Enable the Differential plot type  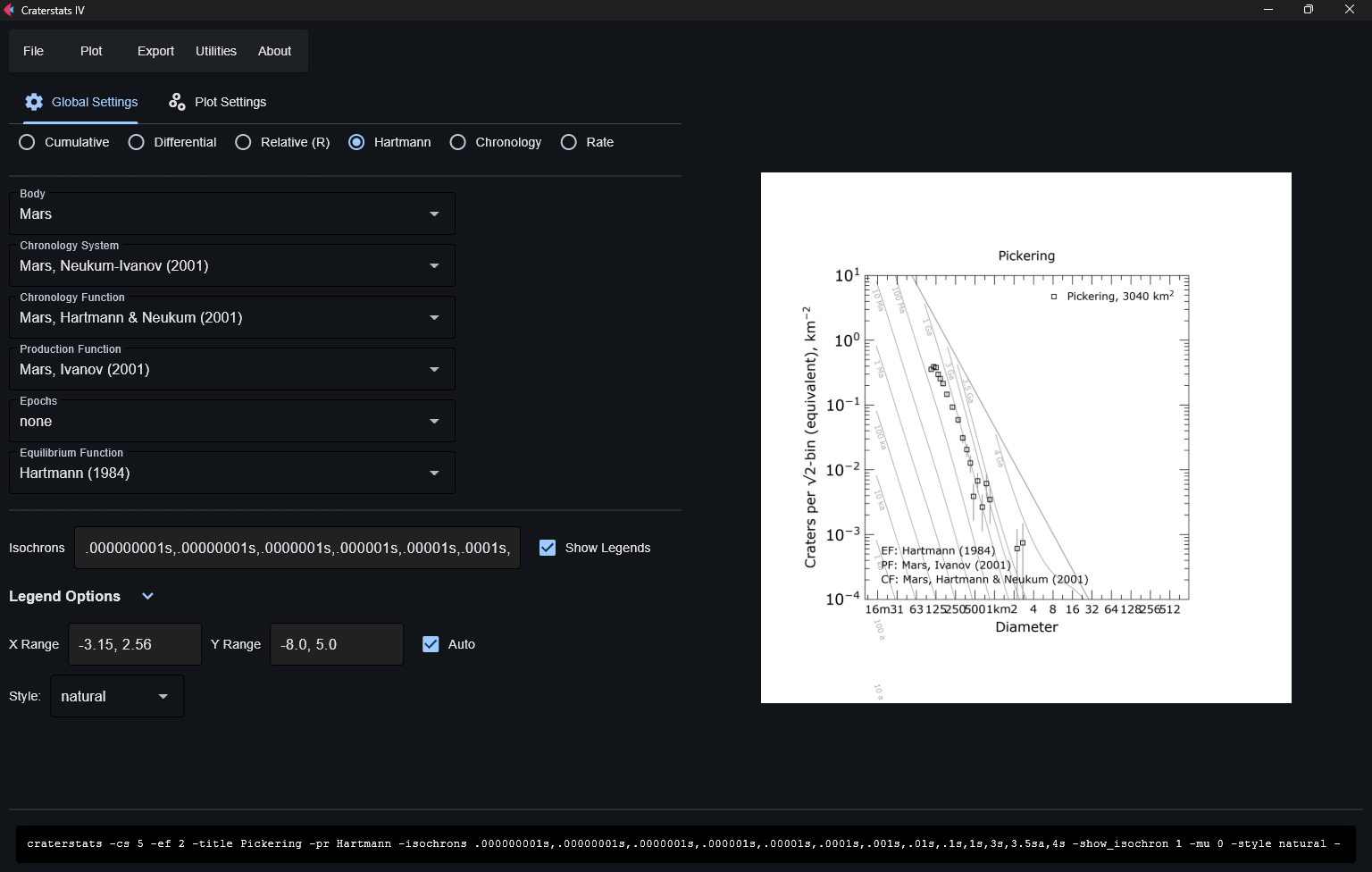coord(136,142)
